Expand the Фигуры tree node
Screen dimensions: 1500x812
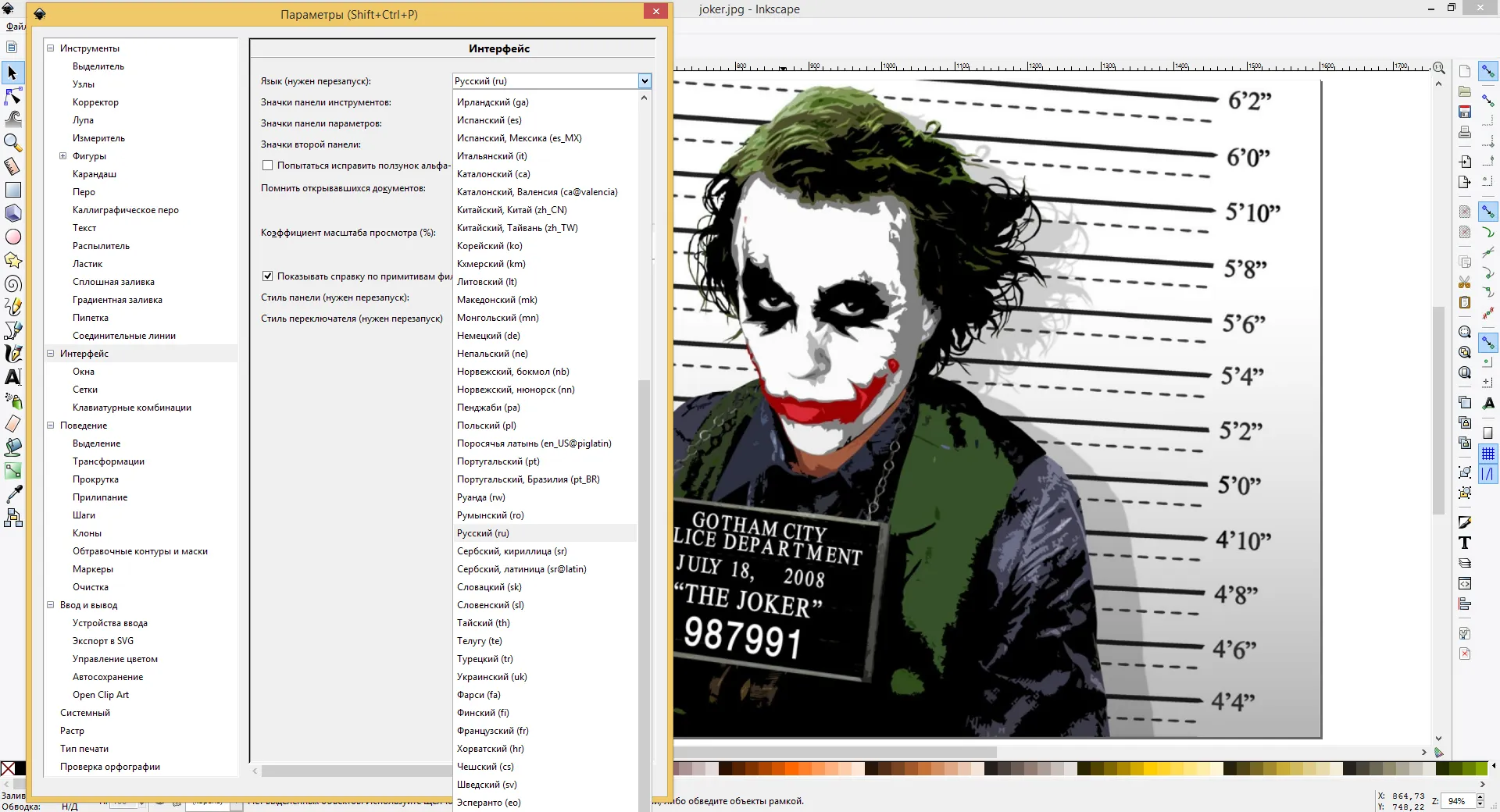tap(62, 156)
